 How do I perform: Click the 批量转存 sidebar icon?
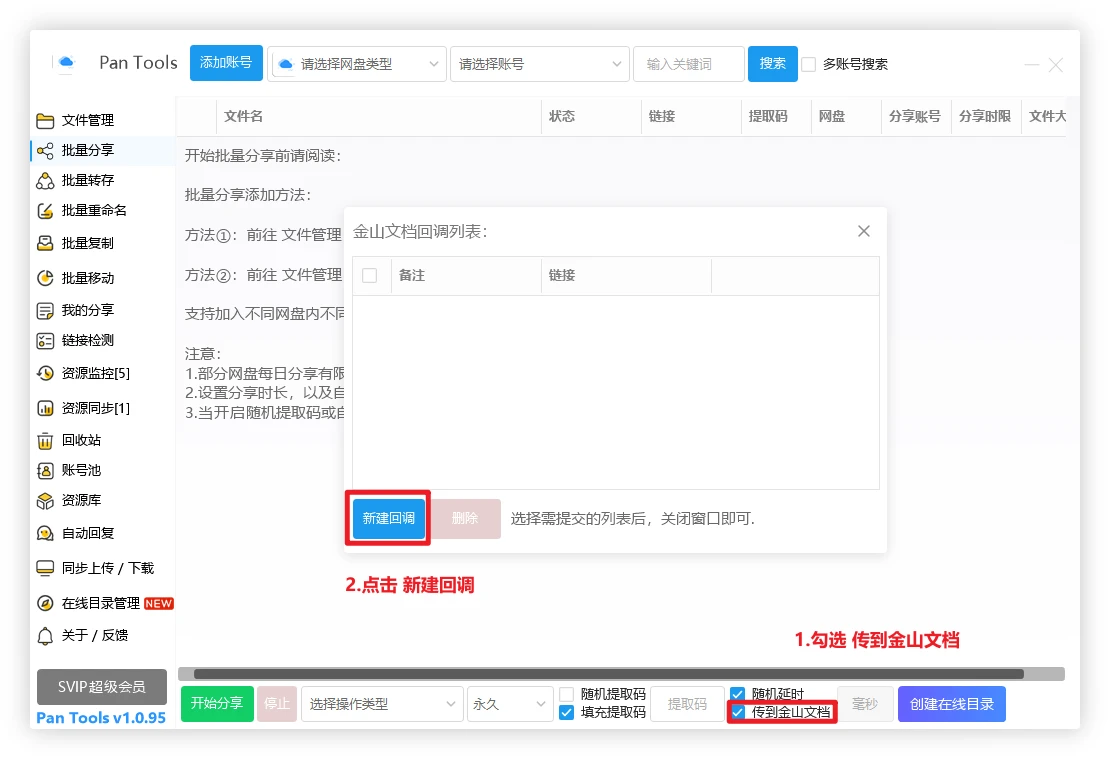45,181
